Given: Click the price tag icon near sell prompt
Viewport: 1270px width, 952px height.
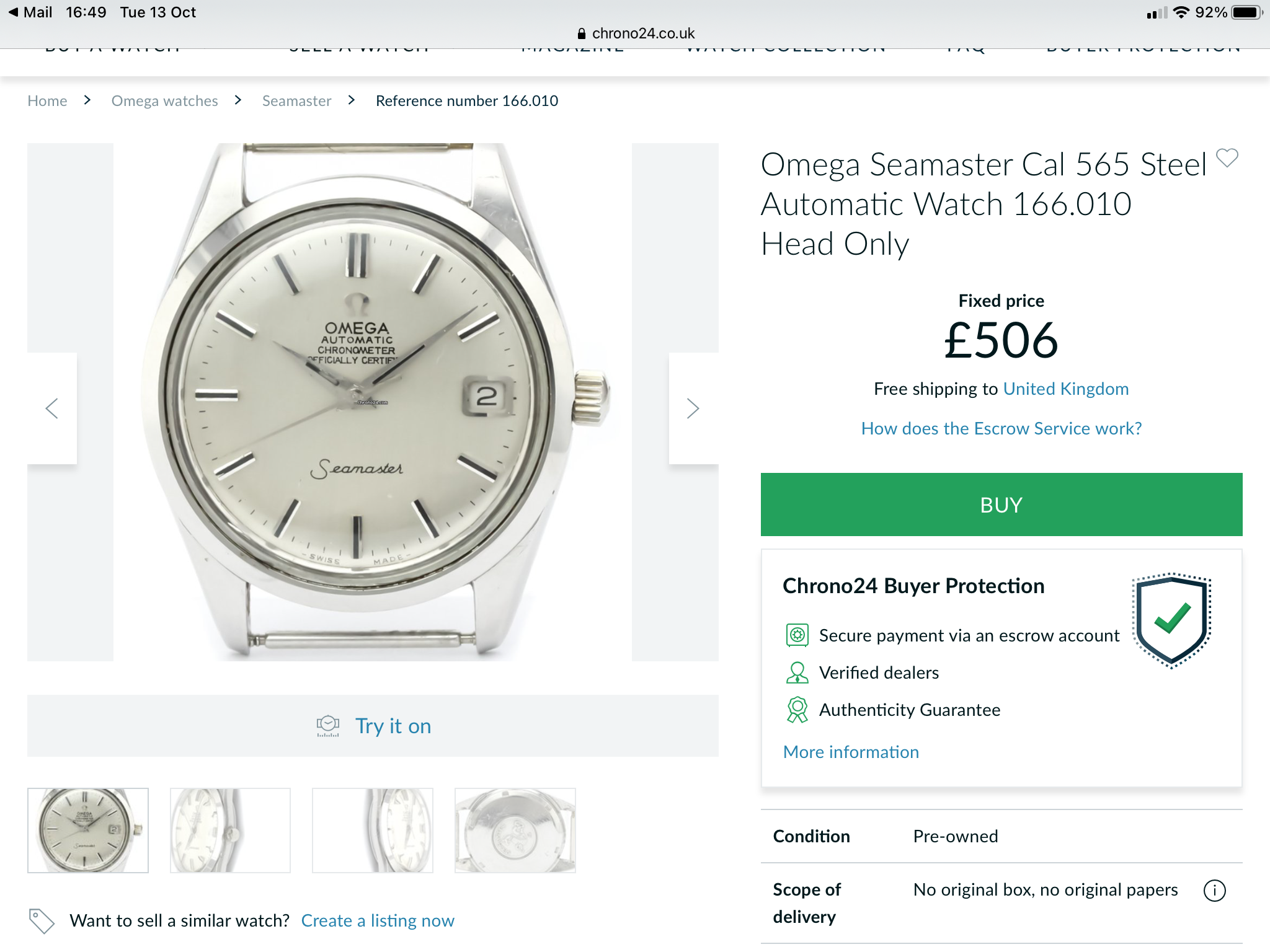Looking at the screenshot, I should 42,921.
